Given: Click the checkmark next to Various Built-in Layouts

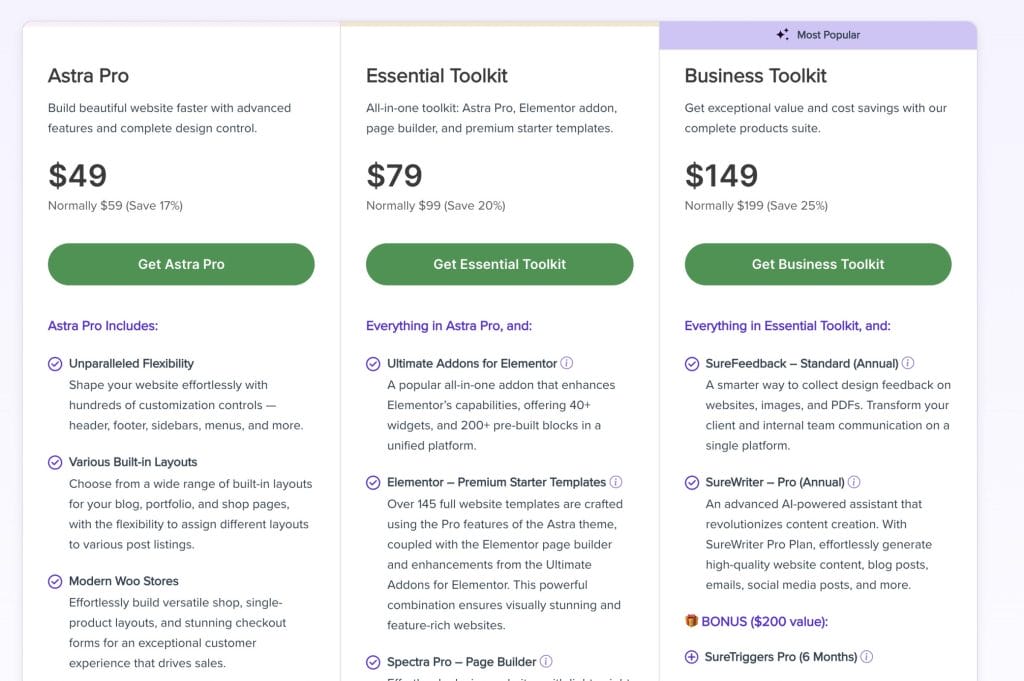Looking at the screenshot, I should (x=55, y=462).
